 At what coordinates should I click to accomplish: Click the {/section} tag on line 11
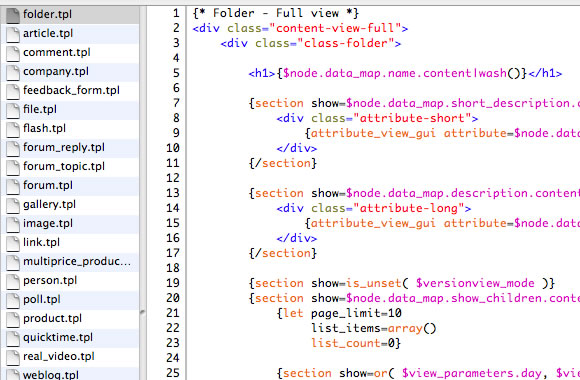click(x=283, y=163)
